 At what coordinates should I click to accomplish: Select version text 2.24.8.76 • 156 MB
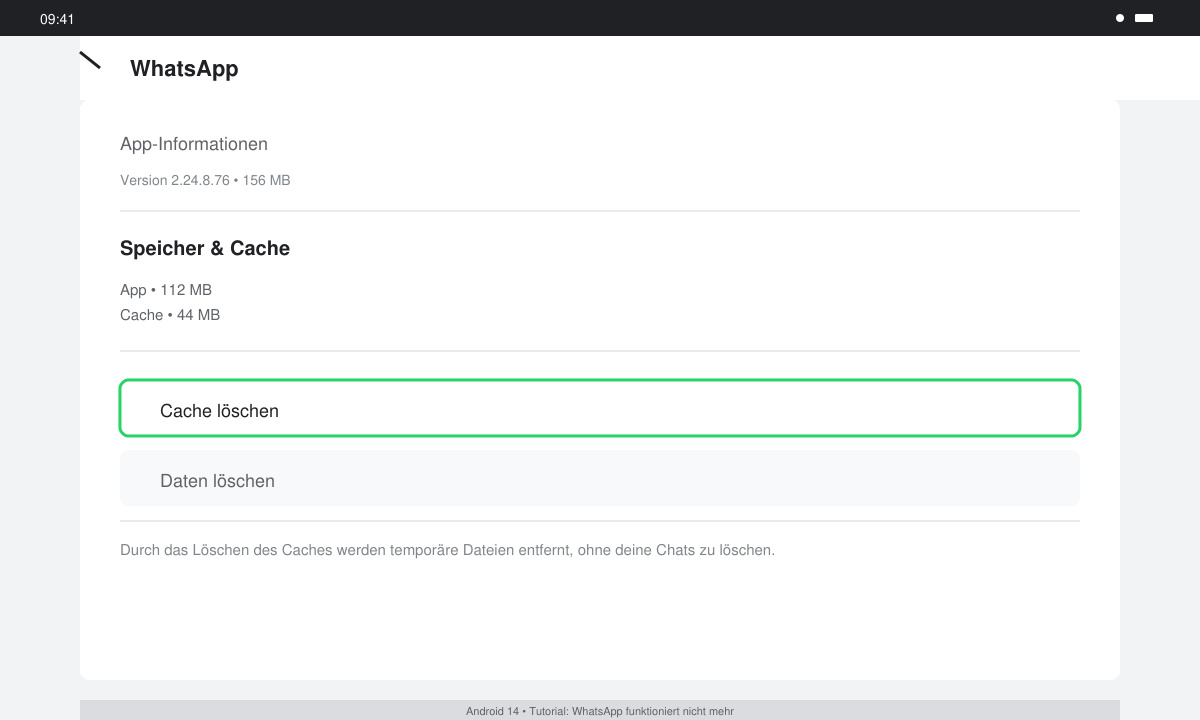[x=205, y=180]
